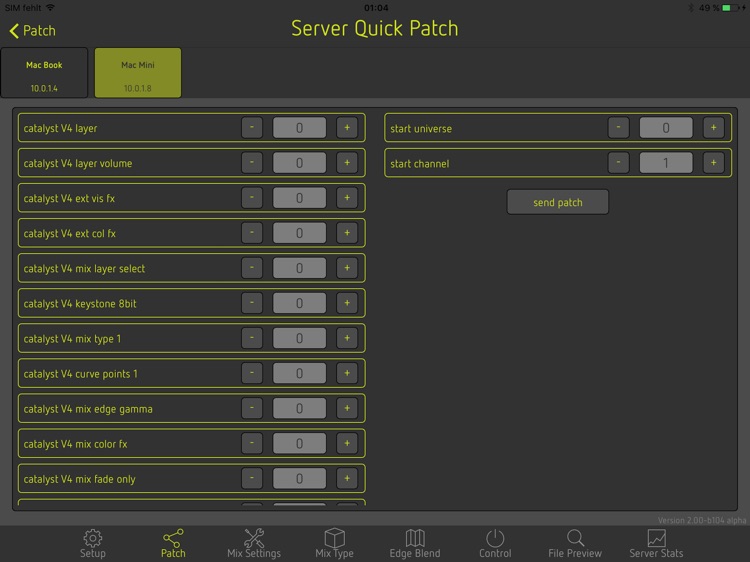Decrease catalyst V4 layer volume value

tap(252, 163)
